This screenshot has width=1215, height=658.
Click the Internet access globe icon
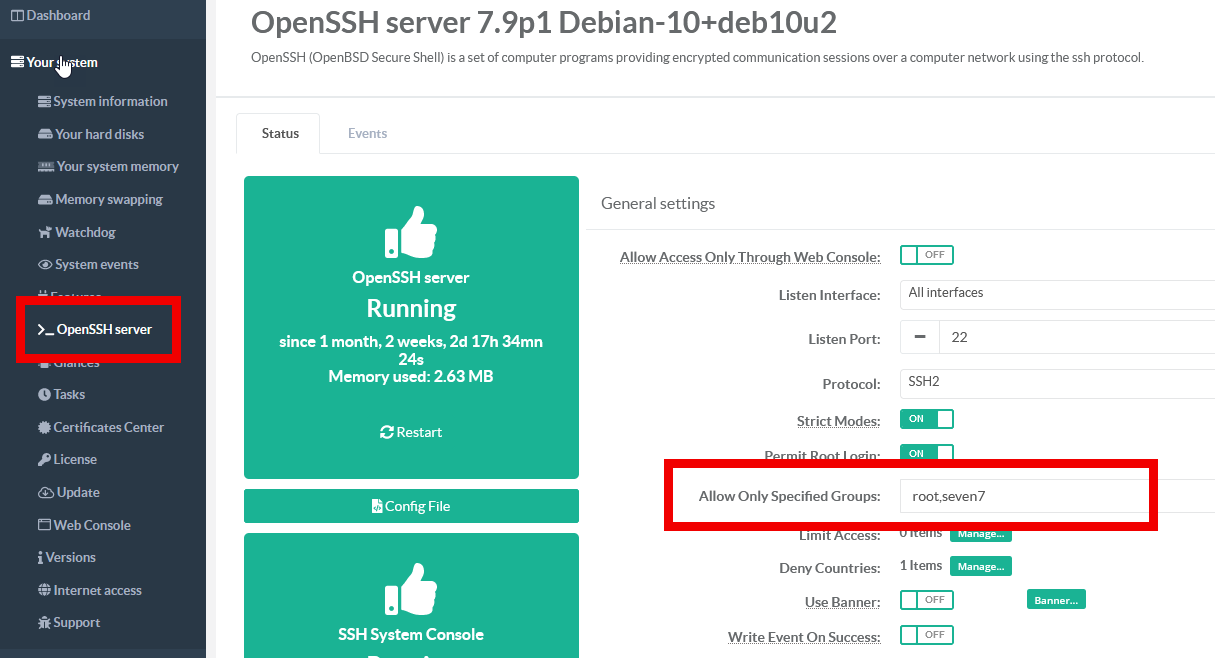(44, 591)
